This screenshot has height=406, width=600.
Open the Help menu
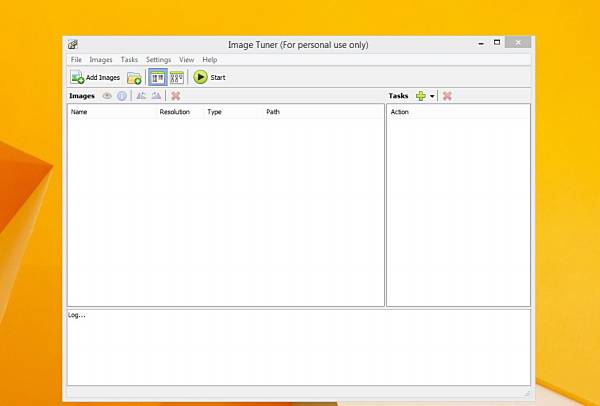click(x=210, y=60)
